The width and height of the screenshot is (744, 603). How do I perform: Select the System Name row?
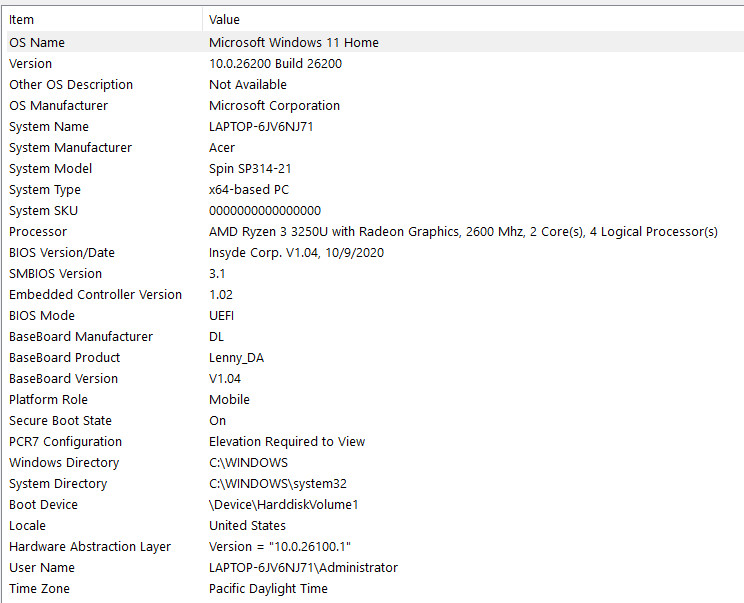pos(375,127)
